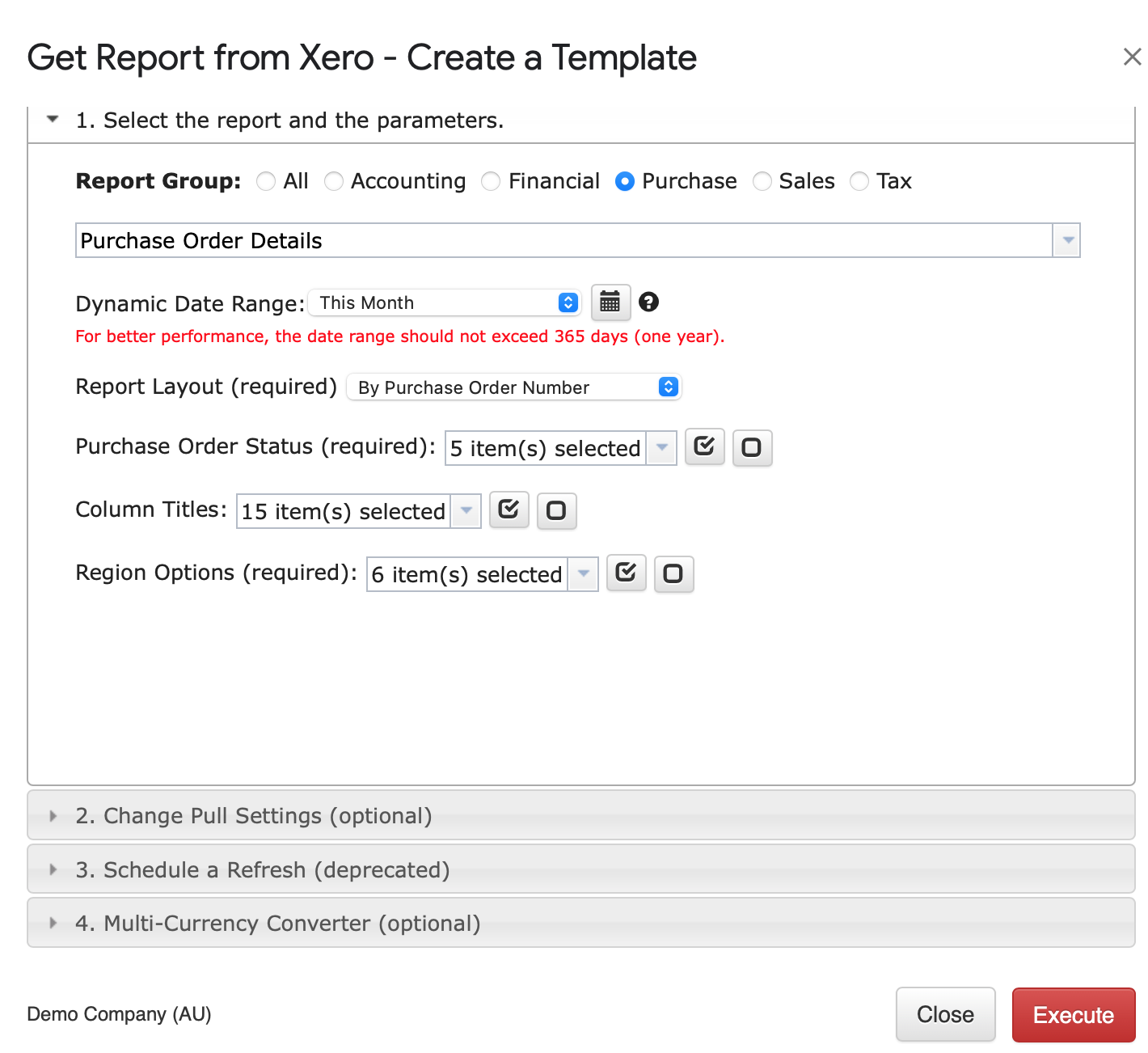Click into the Purchase Order Details field
The image size is (1148, 1053).
coord(564,240)
